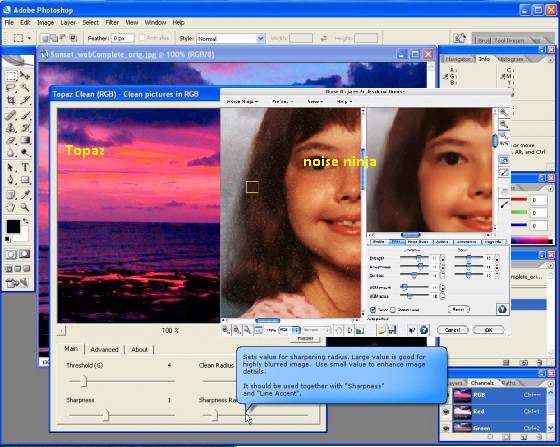Image resolution: width=560 pixels, height=447 pixels.
Task: Open the second dropdown menu in Noise Ninja window
Action: click(x=282, y=102)
